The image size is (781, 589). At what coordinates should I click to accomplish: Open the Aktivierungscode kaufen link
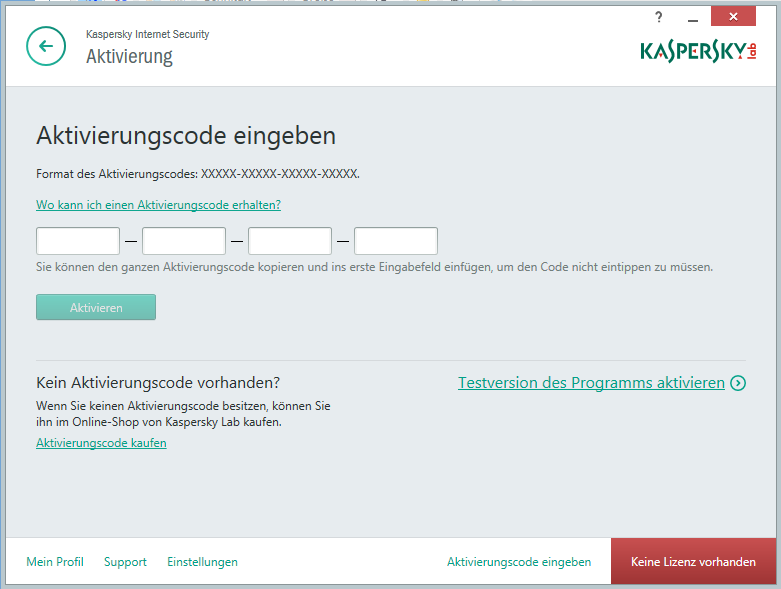pyautogui.click(x=101, y=443)
